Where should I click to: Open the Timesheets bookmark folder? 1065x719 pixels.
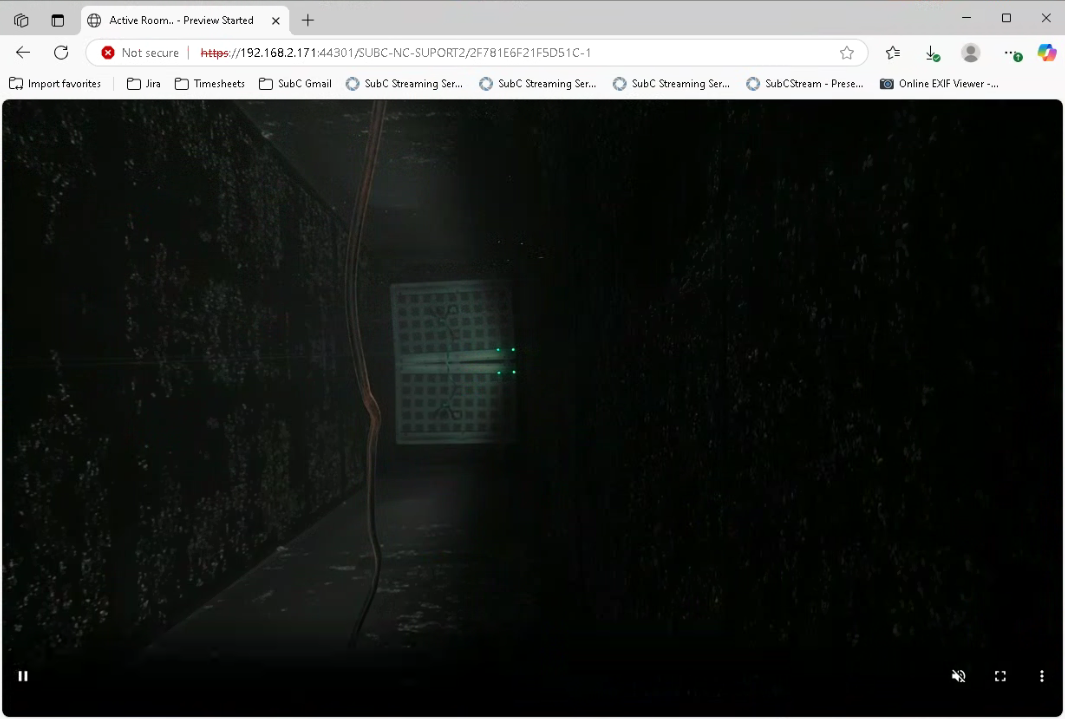click(x=210, y=84)
